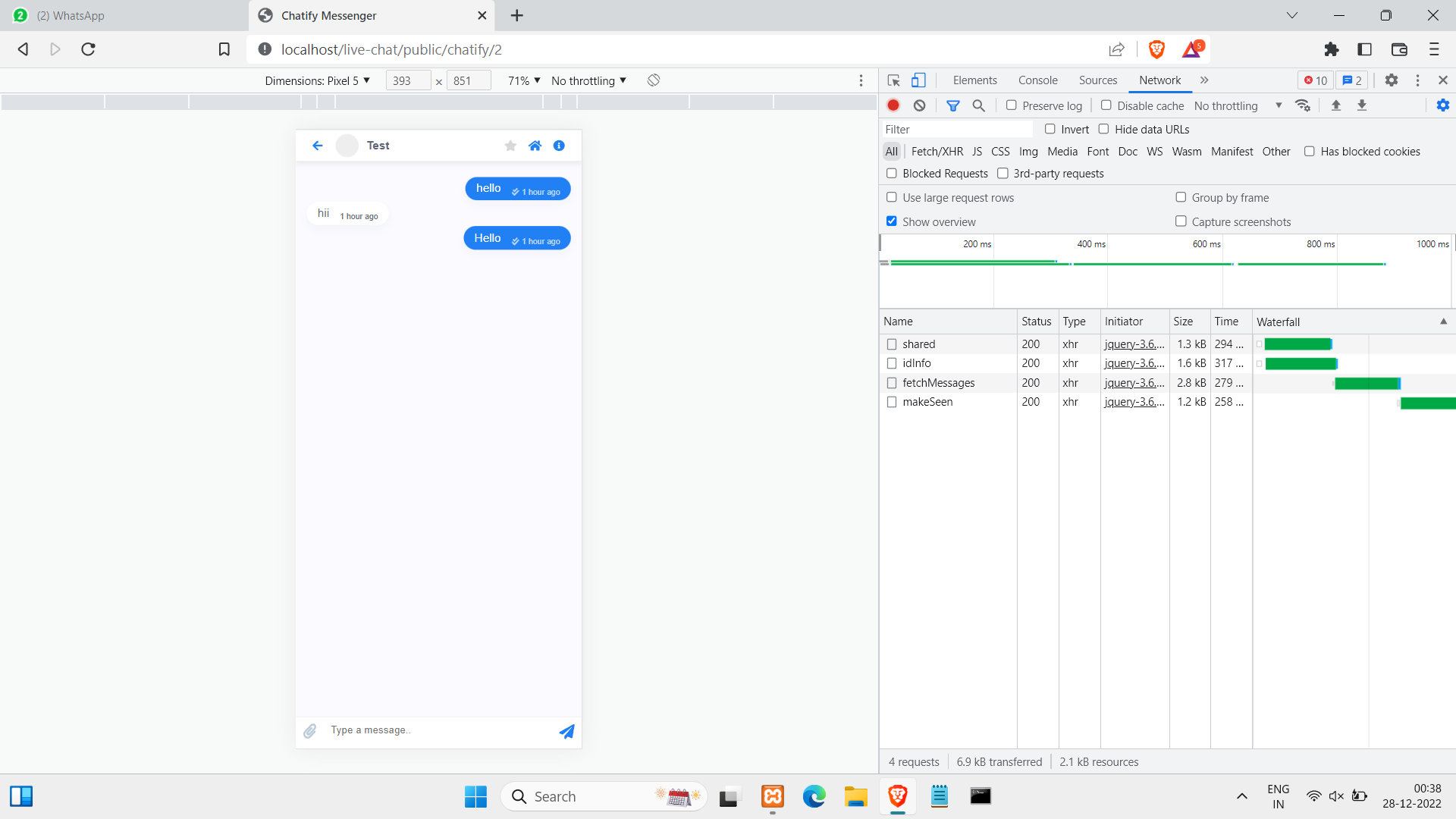Image resolution: width=1456 pixels, height=819 pixels.
Task: Open jquery initiator link for shared request
Action: pos(1134,344)
